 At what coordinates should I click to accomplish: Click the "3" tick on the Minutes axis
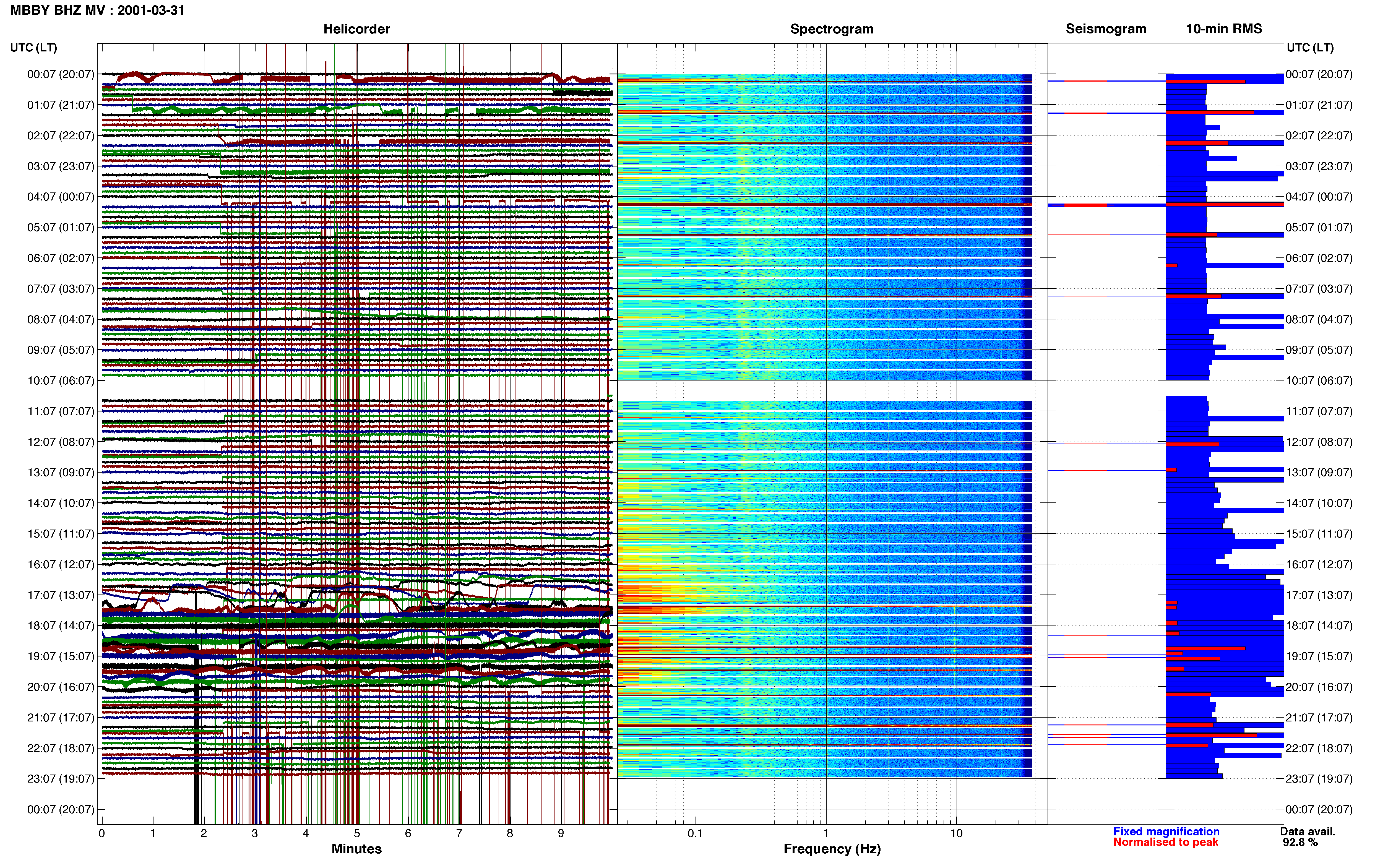(255, 833)
